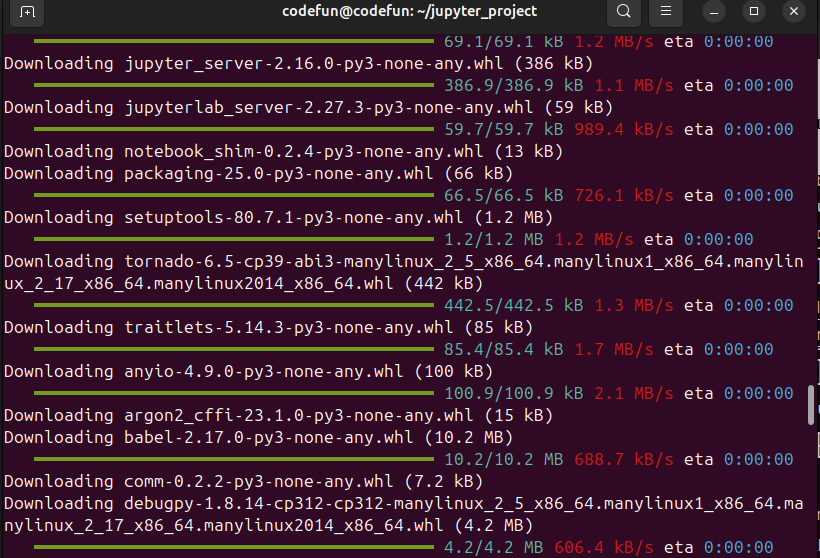Click the 1.2/1.2 MB size text
Viewport: 820px width, 558px height.
493,239
